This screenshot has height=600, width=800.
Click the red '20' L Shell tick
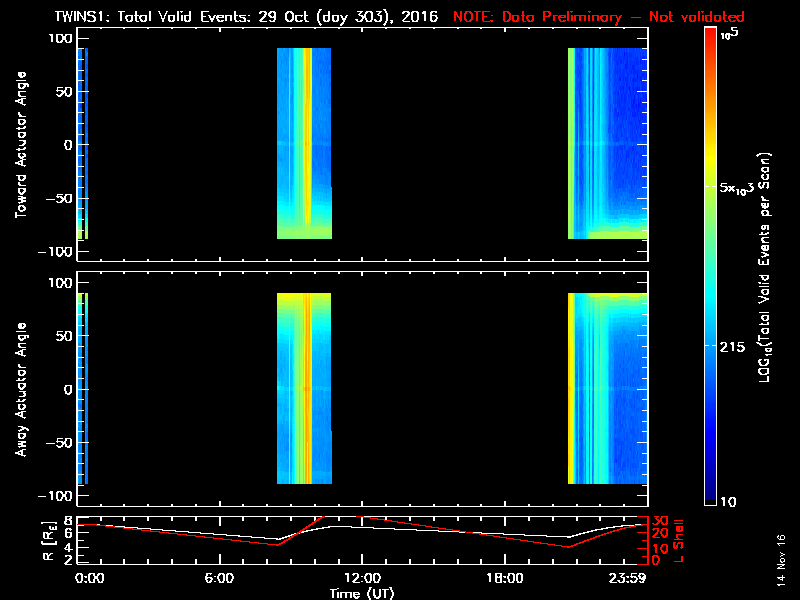pyautogui.click(x=660, y=534)
